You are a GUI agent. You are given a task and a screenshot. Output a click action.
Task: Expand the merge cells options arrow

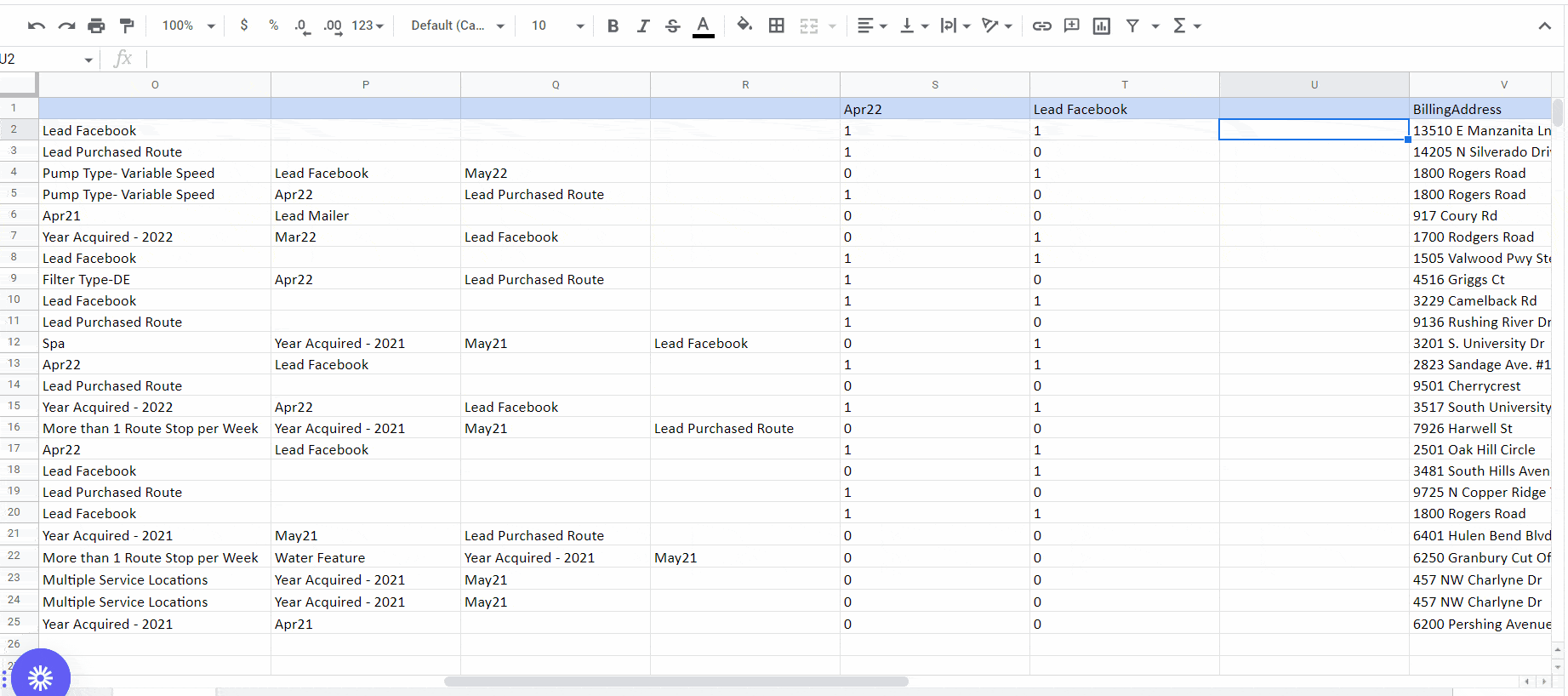tap(832, 26)
